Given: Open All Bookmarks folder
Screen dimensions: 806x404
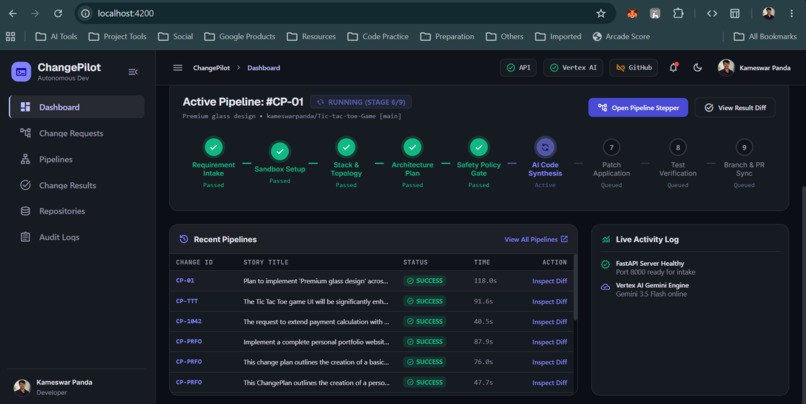Looking at the screenshot, I should tap(765, 36).
